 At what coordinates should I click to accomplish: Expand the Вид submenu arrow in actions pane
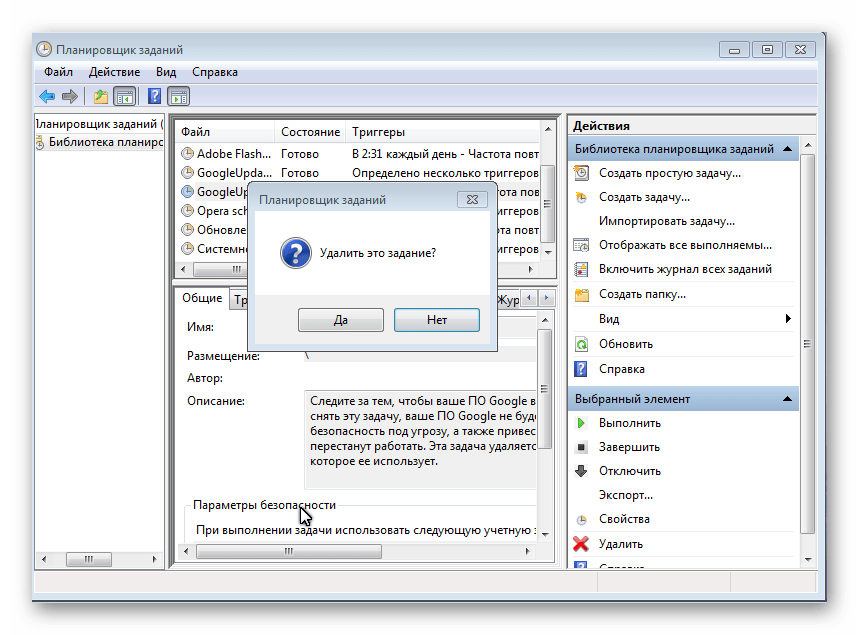(788, 319)
